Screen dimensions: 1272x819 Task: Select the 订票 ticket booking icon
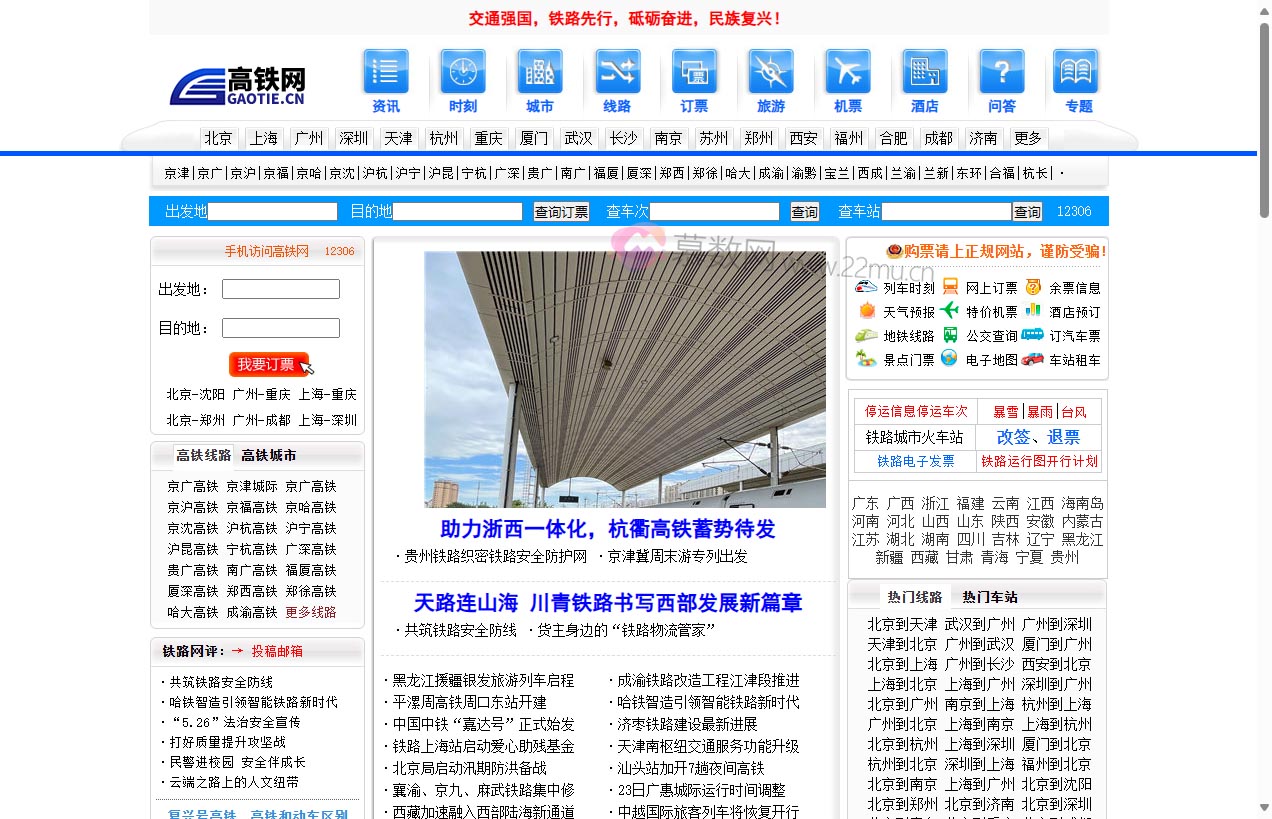(694, 70)
